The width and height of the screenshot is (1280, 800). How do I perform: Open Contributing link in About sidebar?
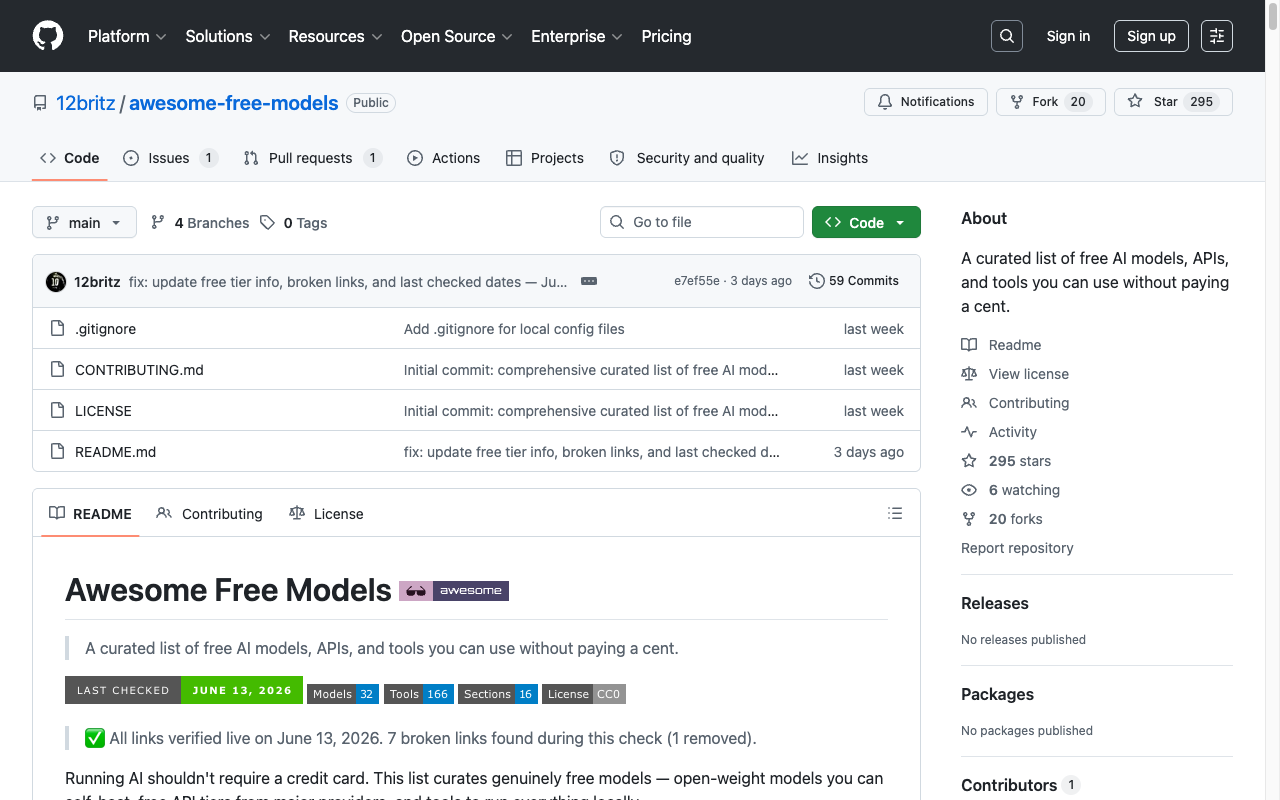point(1015,403)
